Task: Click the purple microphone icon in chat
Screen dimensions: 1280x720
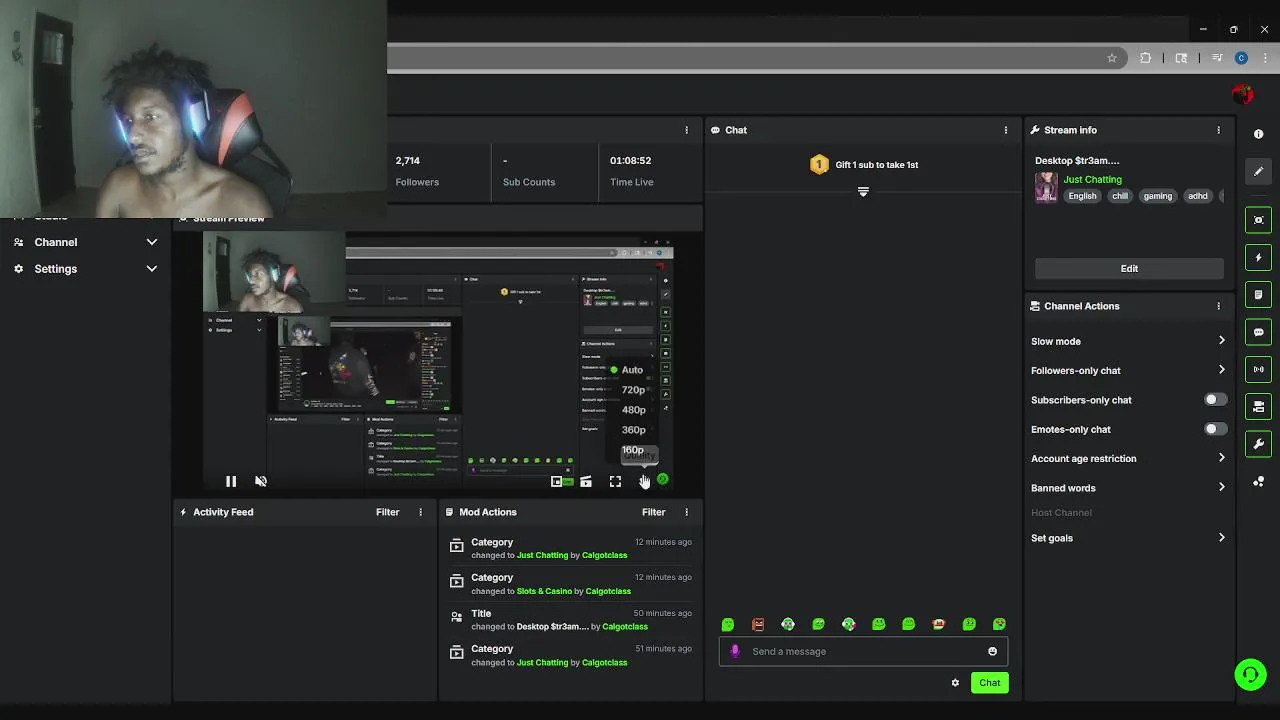Action: tap(735, 651)
